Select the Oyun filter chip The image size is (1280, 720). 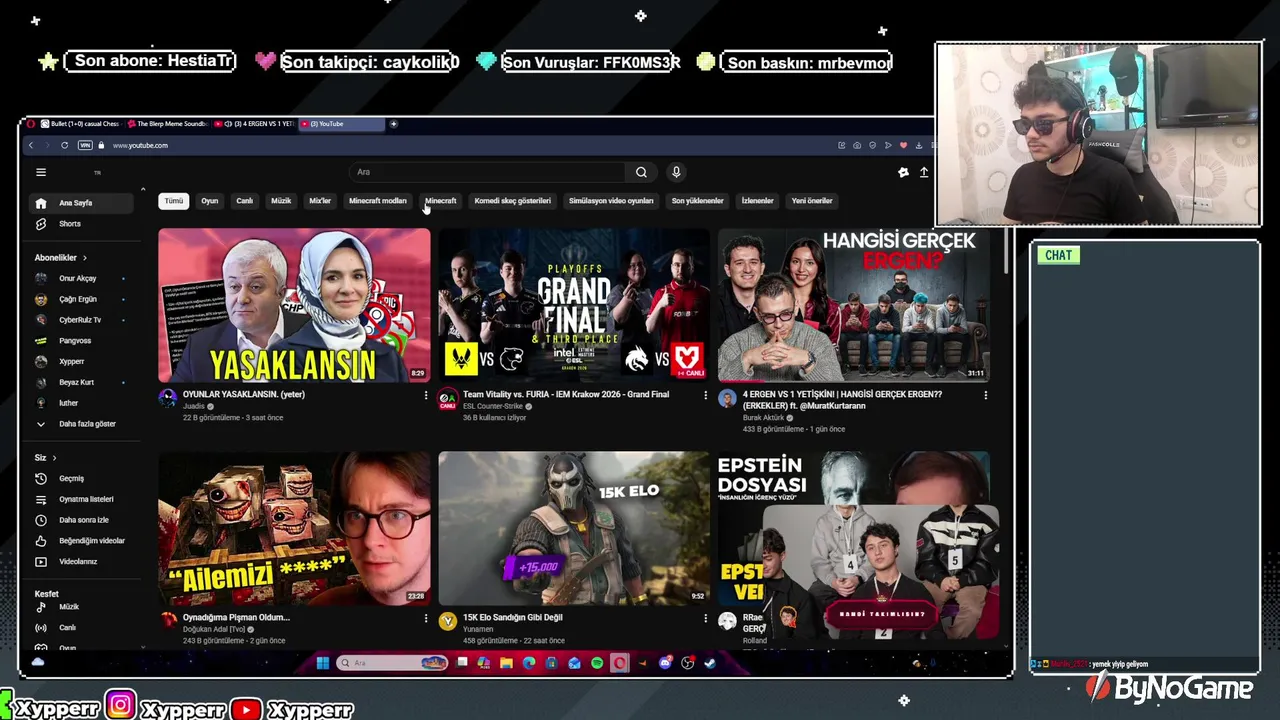(210, 201)
